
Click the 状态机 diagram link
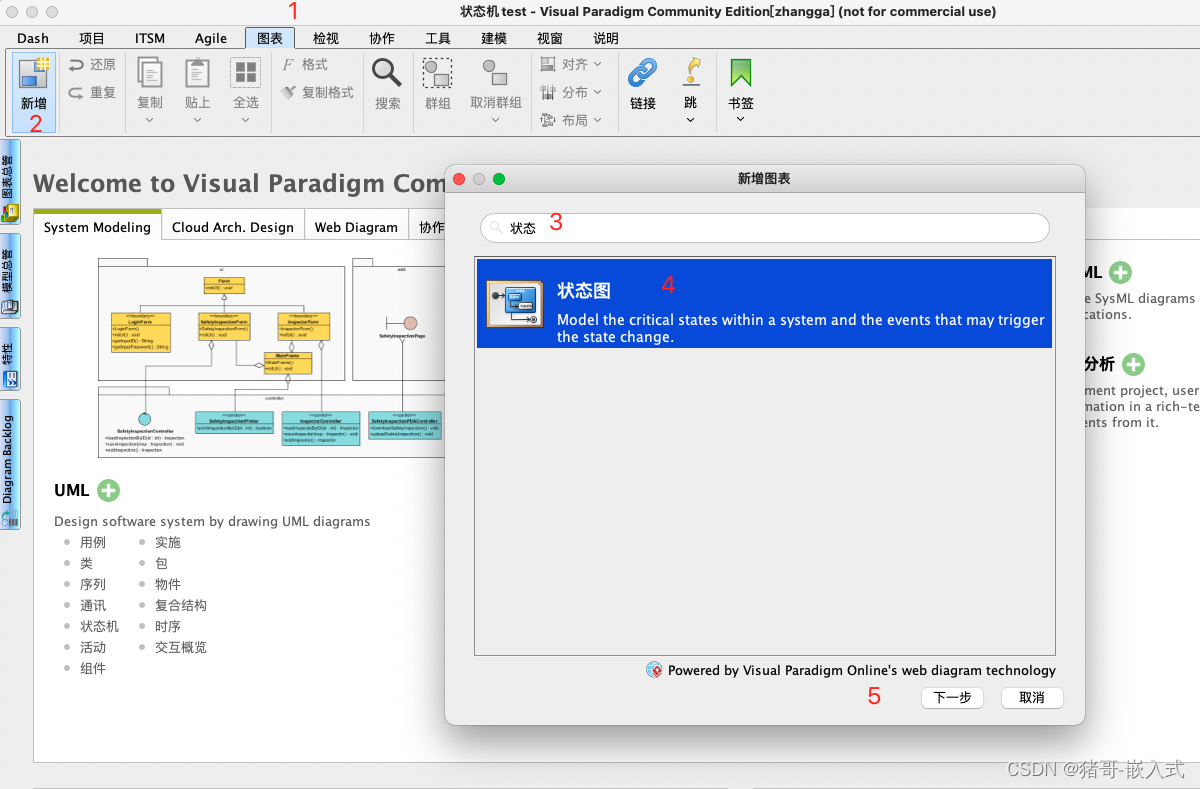point(99,626)
